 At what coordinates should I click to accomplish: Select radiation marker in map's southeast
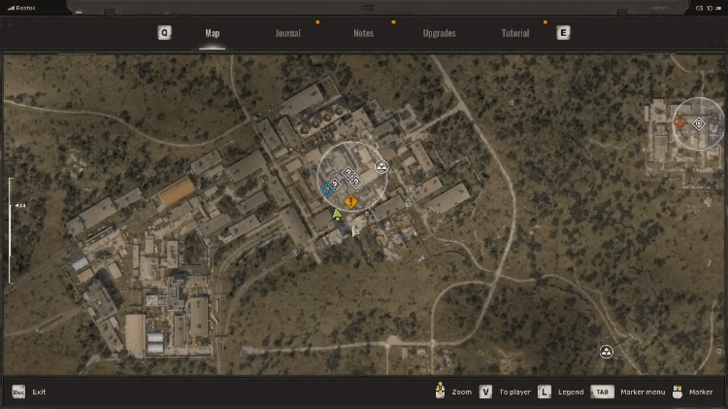pos(606,352)
